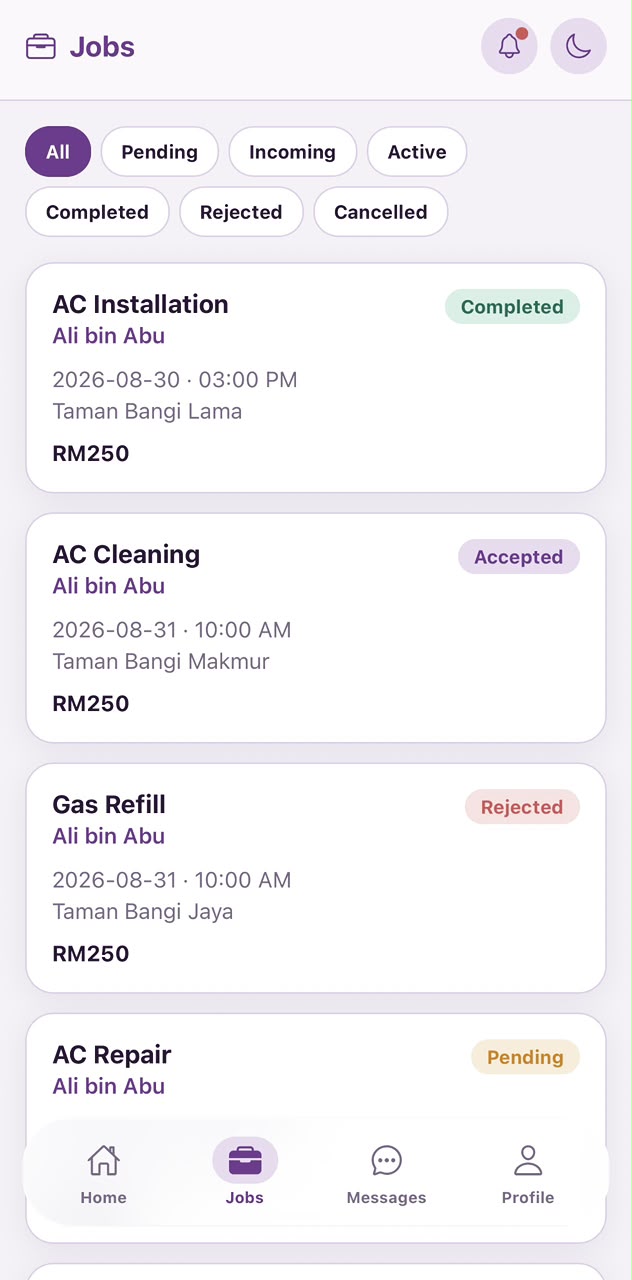Select the Rejected filter chip
The width and height of the screenshot is (632, 1280).
tap(241, 212)
